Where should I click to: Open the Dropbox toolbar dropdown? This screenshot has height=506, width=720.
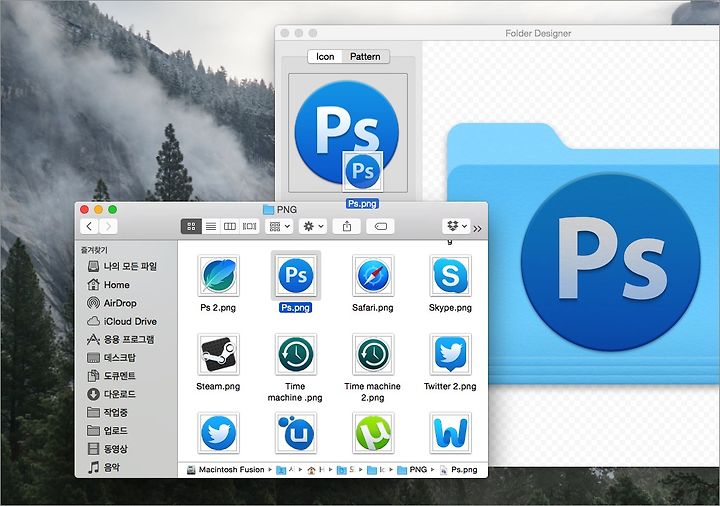[x=456, y=226]
